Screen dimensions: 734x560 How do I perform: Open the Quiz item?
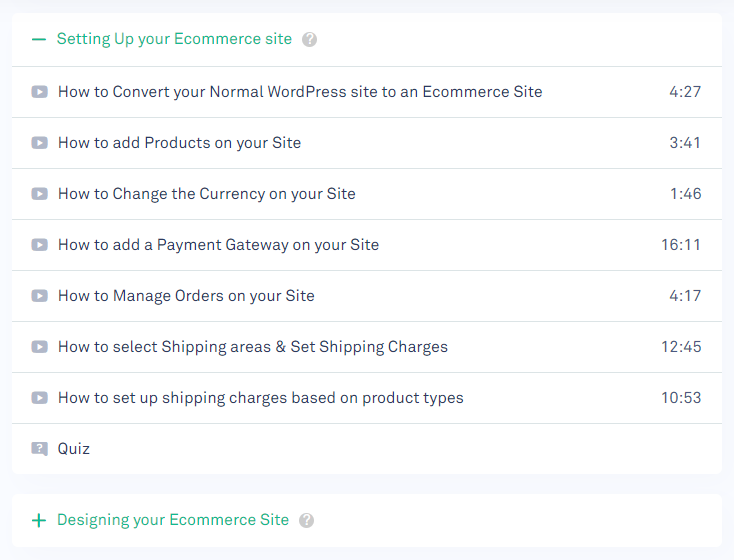(x=74, y=449)
